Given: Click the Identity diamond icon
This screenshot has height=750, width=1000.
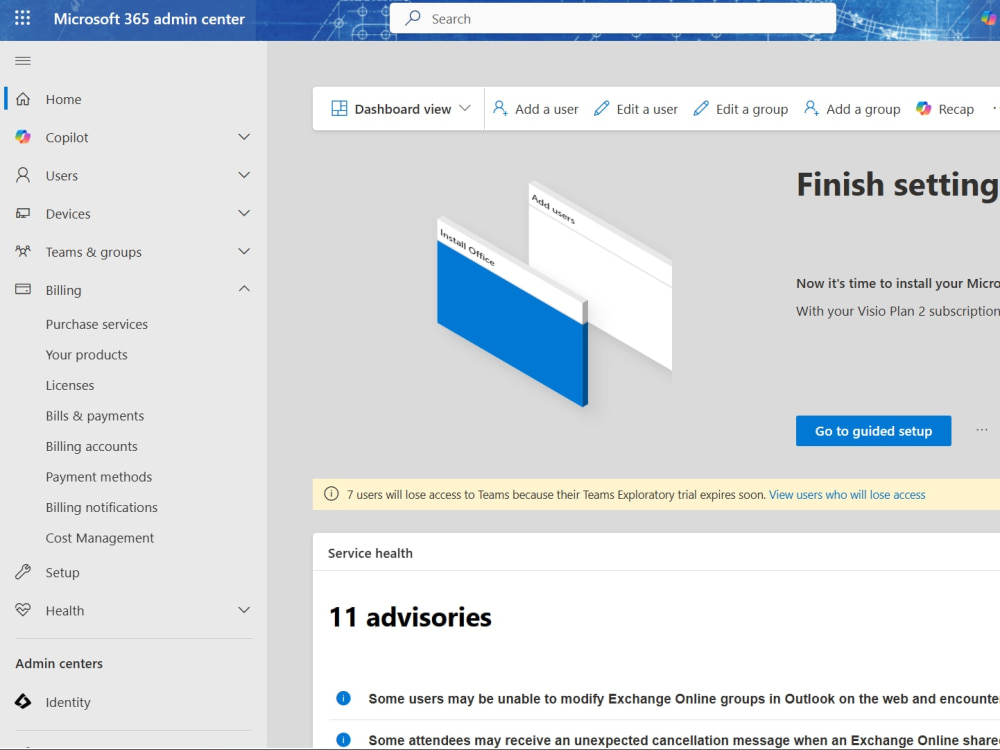Looking at the screenshot, I should pos(23,702).
